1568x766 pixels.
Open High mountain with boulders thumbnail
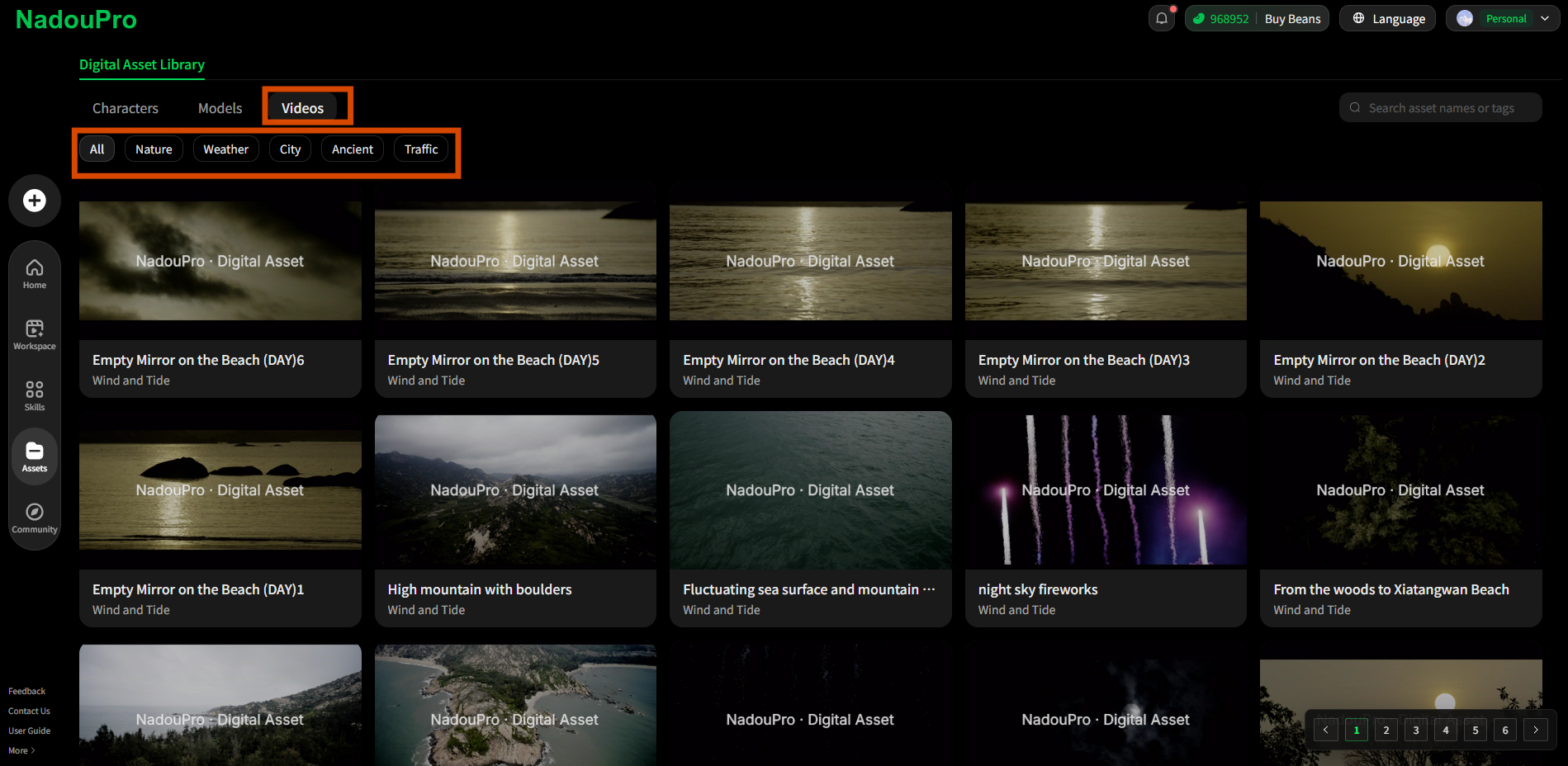coord(515,490)
